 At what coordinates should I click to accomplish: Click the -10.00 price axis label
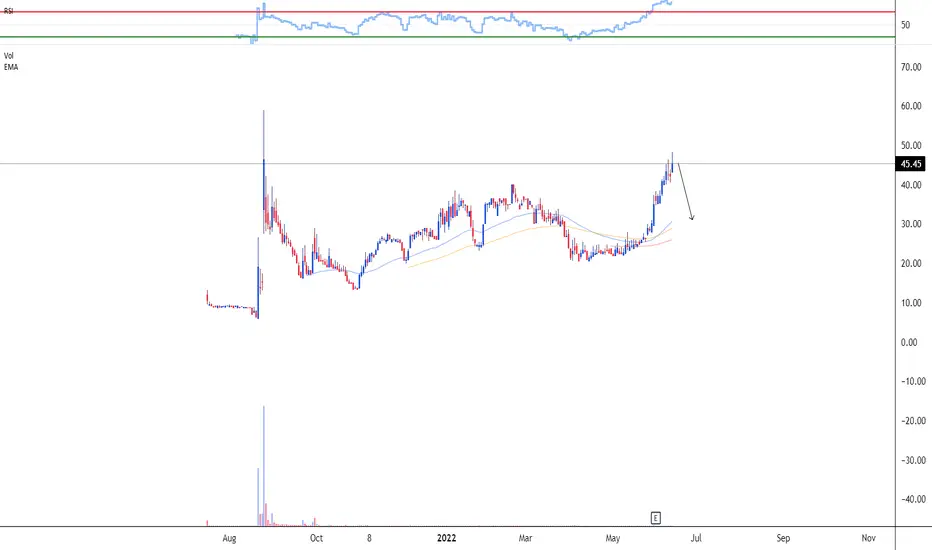tap(912, 381)
